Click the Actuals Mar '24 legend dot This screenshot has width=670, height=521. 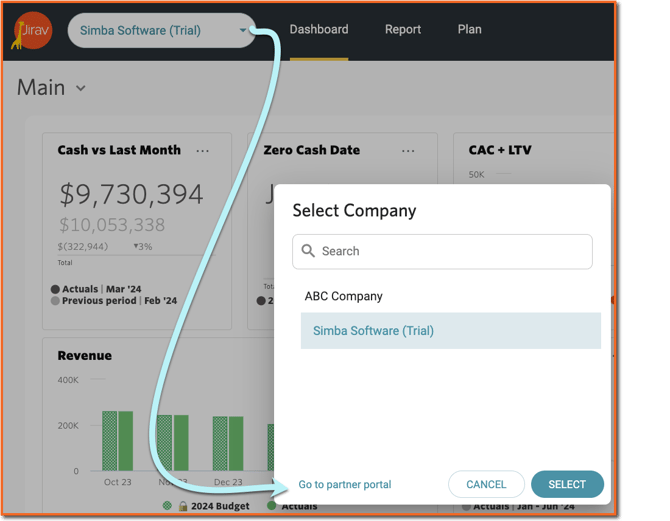[55, 289]
